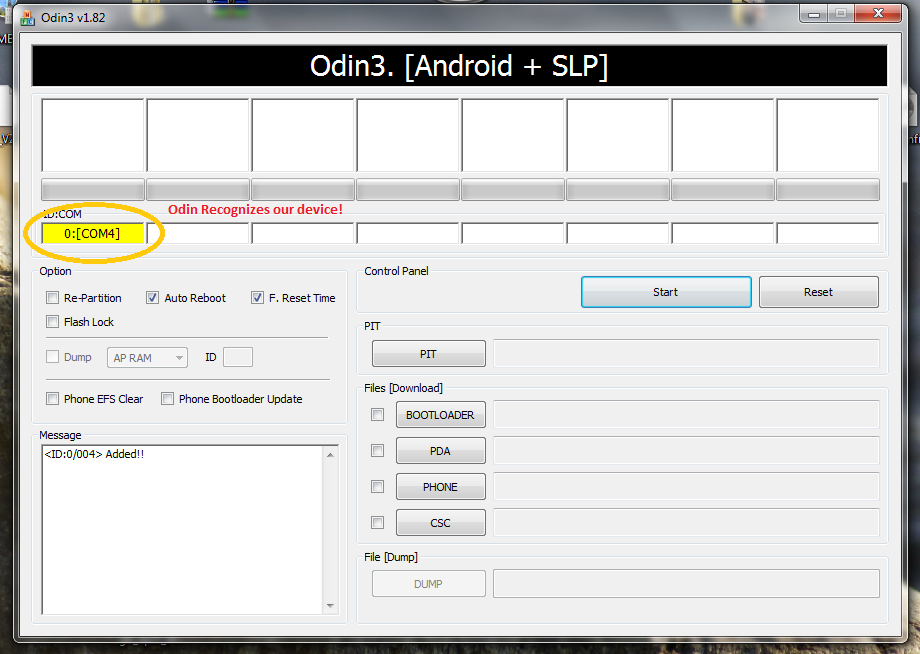Click the Dump ID input field
This screenshot has height=654, width=920.
point(238,357)
